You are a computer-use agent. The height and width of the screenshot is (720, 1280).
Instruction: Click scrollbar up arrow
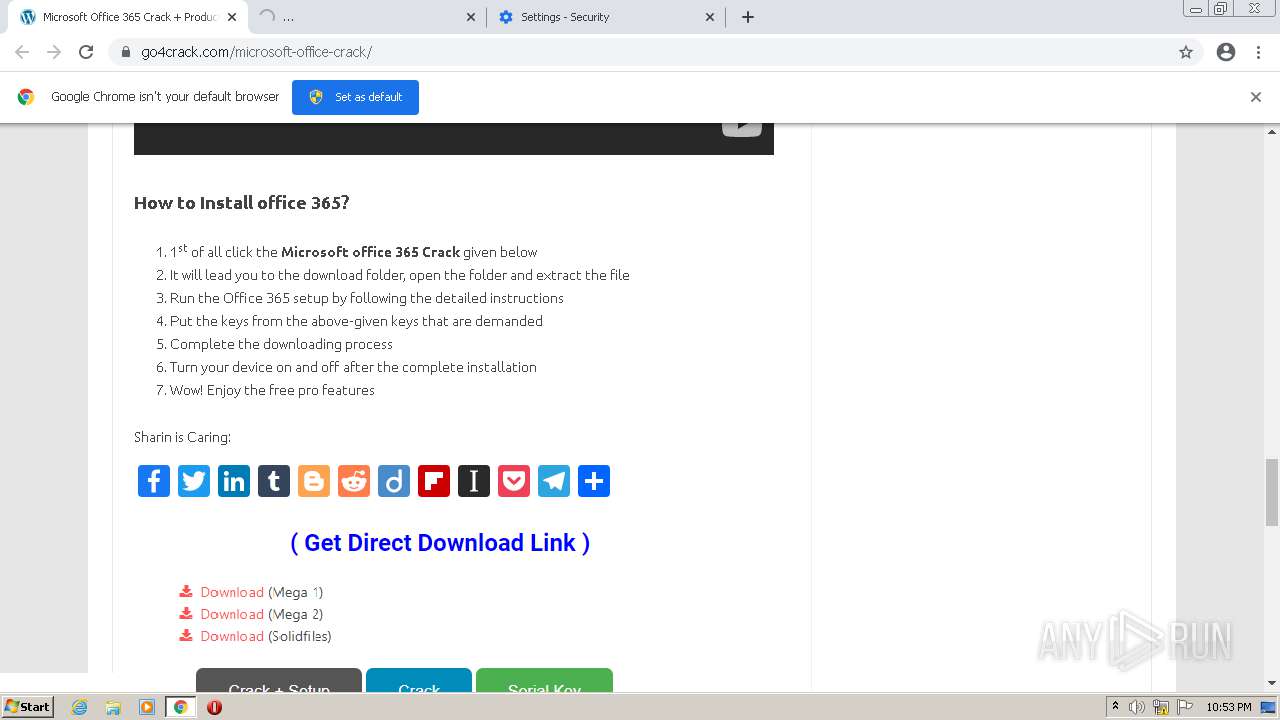[1272, 131]
